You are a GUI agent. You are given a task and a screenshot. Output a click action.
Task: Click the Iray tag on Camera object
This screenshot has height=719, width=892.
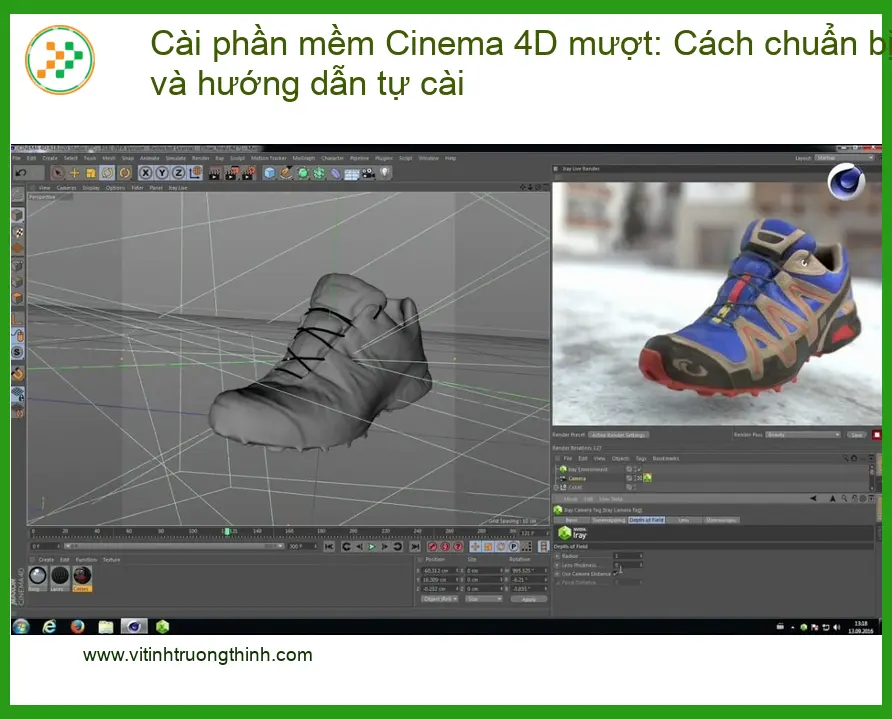647,478
